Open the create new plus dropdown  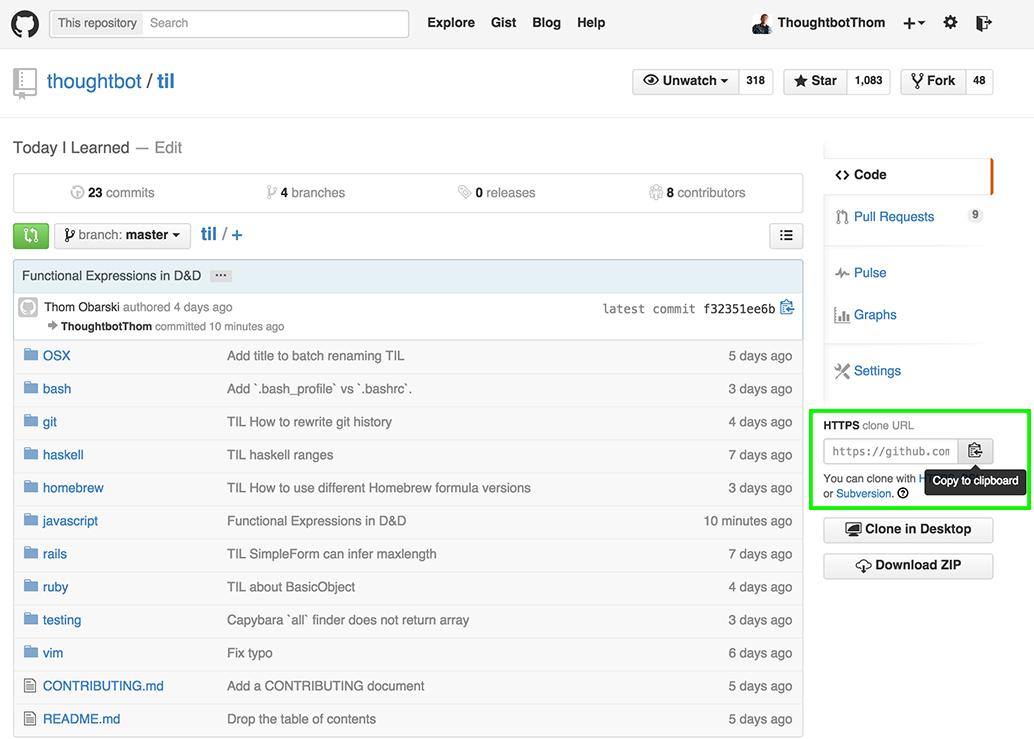[913, 23]
